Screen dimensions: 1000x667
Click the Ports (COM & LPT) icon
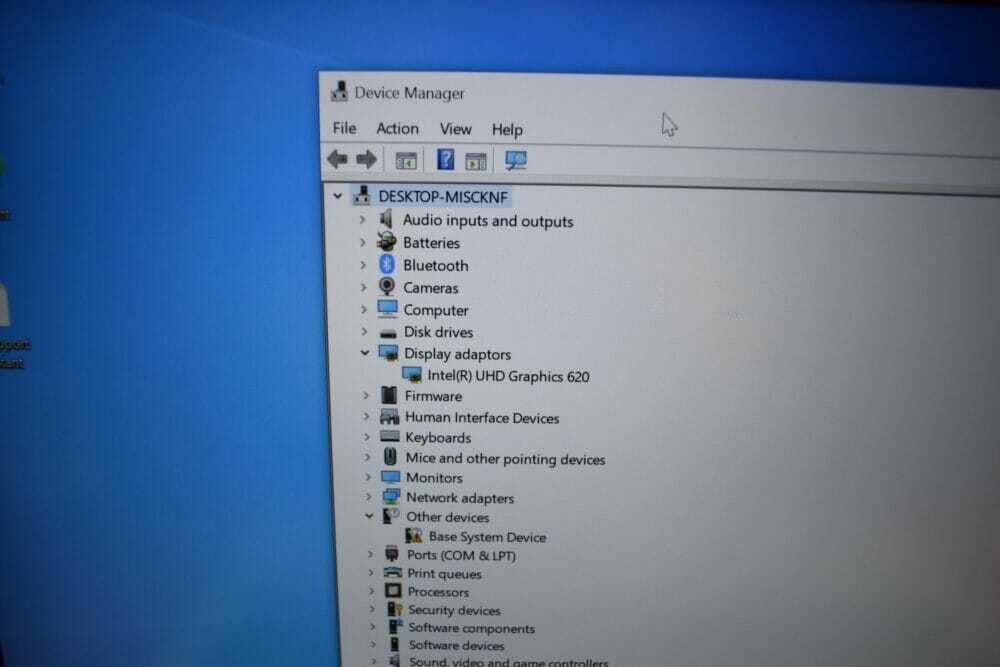[x=392, y=554]
